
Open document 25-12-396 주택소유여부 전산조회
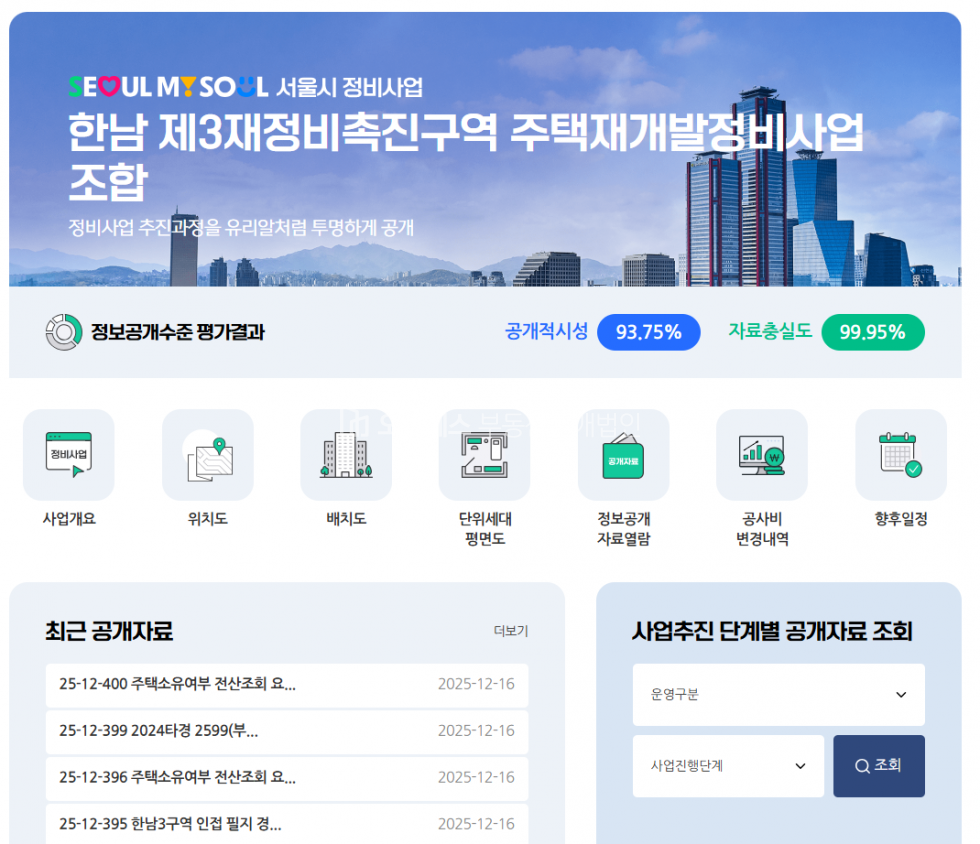tap(287, 778)
